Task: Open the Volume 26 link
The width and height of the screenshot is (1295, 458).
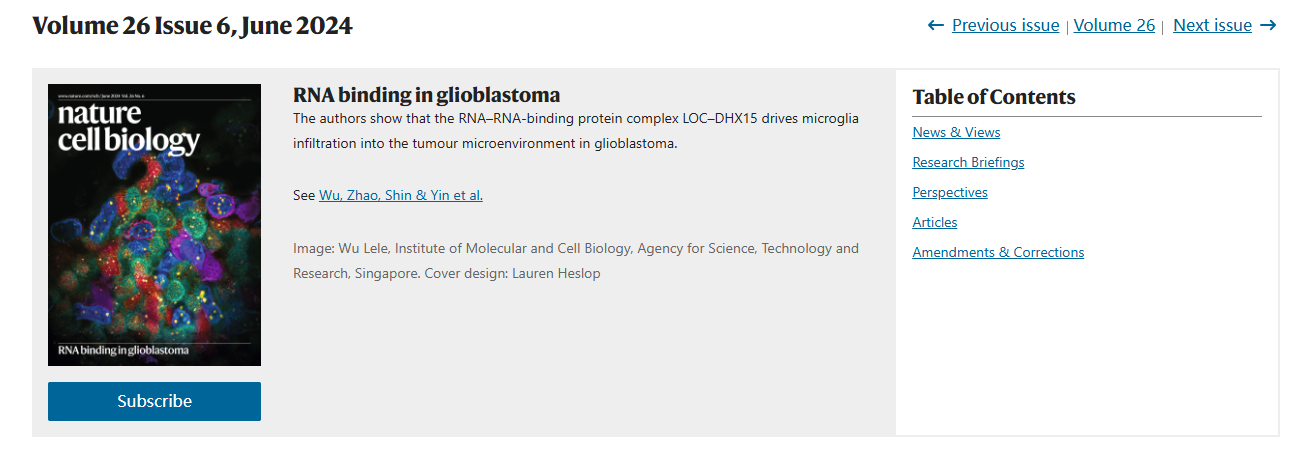Action: (1114, 26)
